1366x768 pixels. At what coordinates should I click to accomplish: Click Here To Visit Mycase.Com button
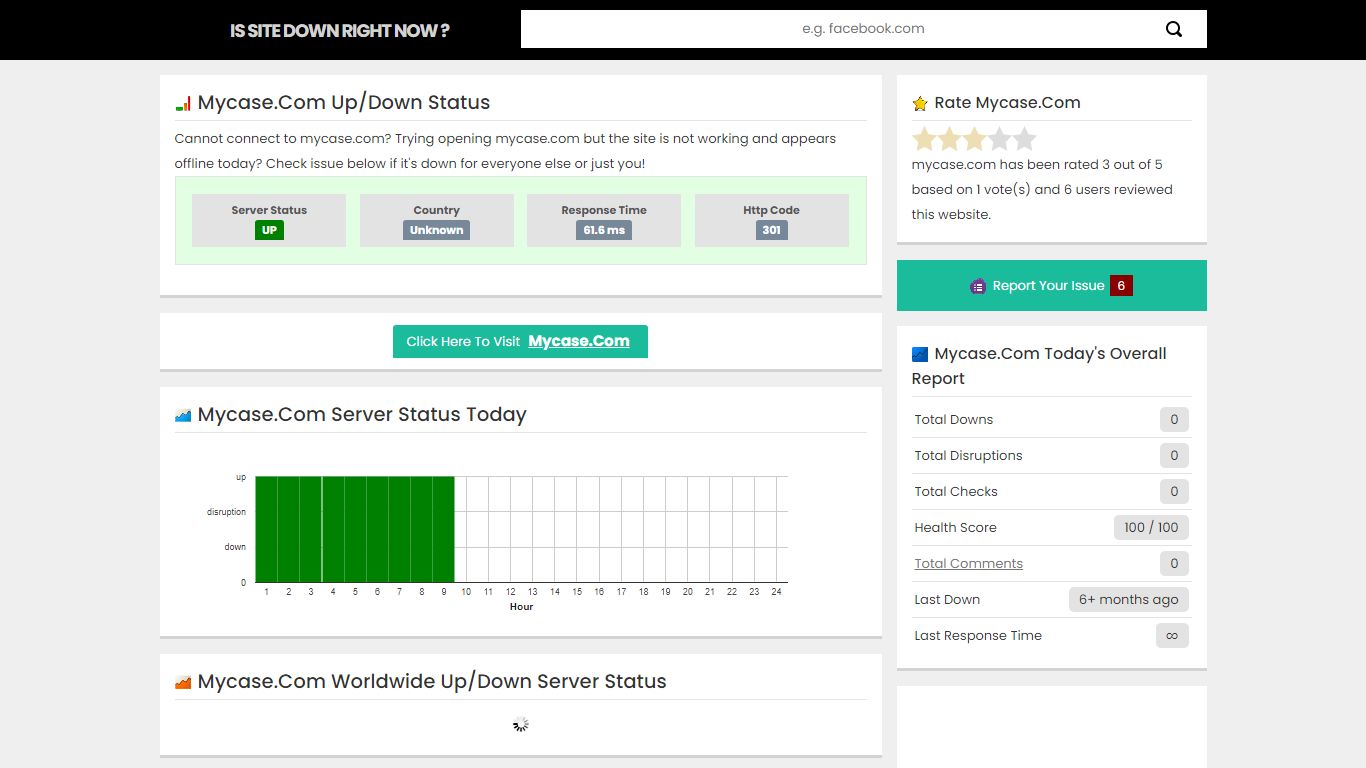tap(520, 341)
